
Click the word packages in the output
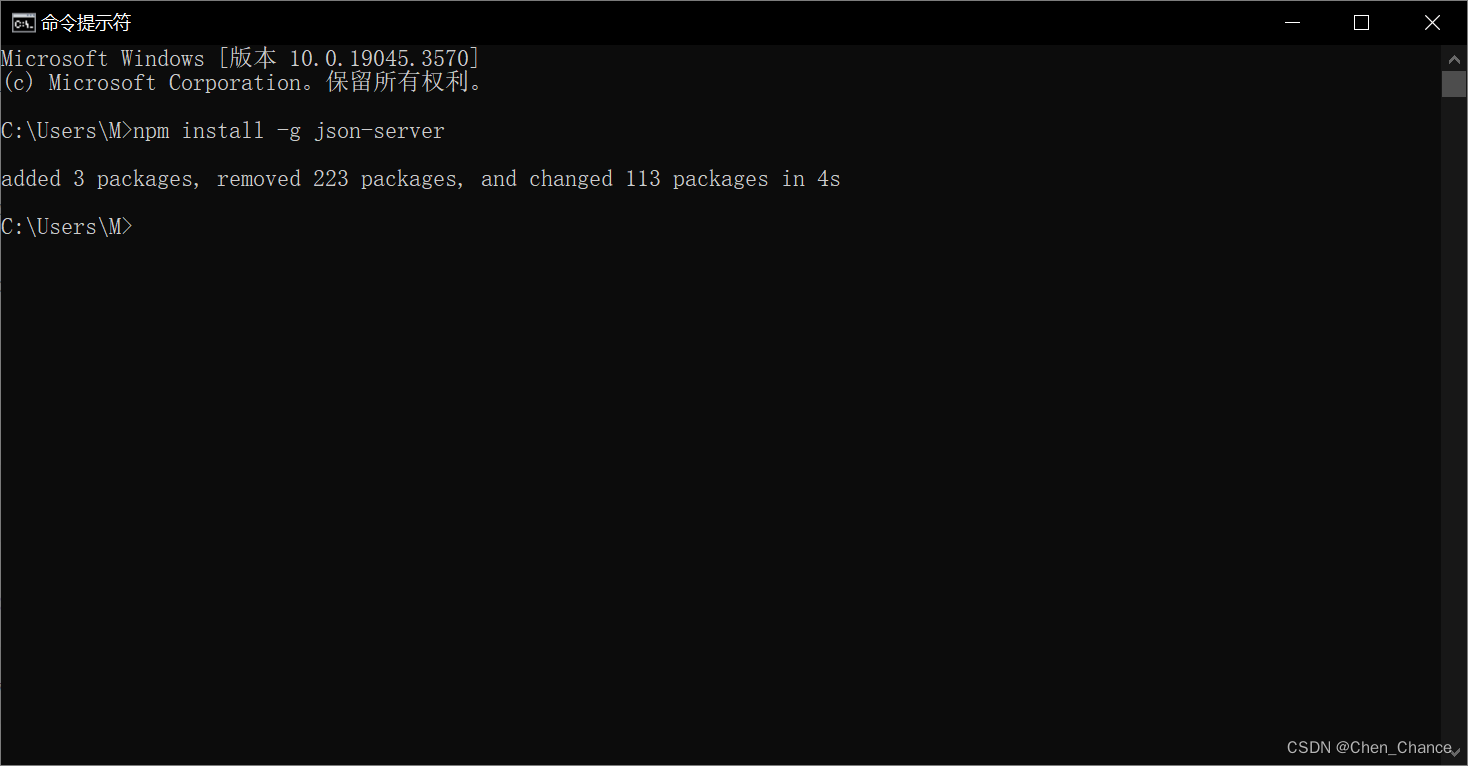pos(144,178)
